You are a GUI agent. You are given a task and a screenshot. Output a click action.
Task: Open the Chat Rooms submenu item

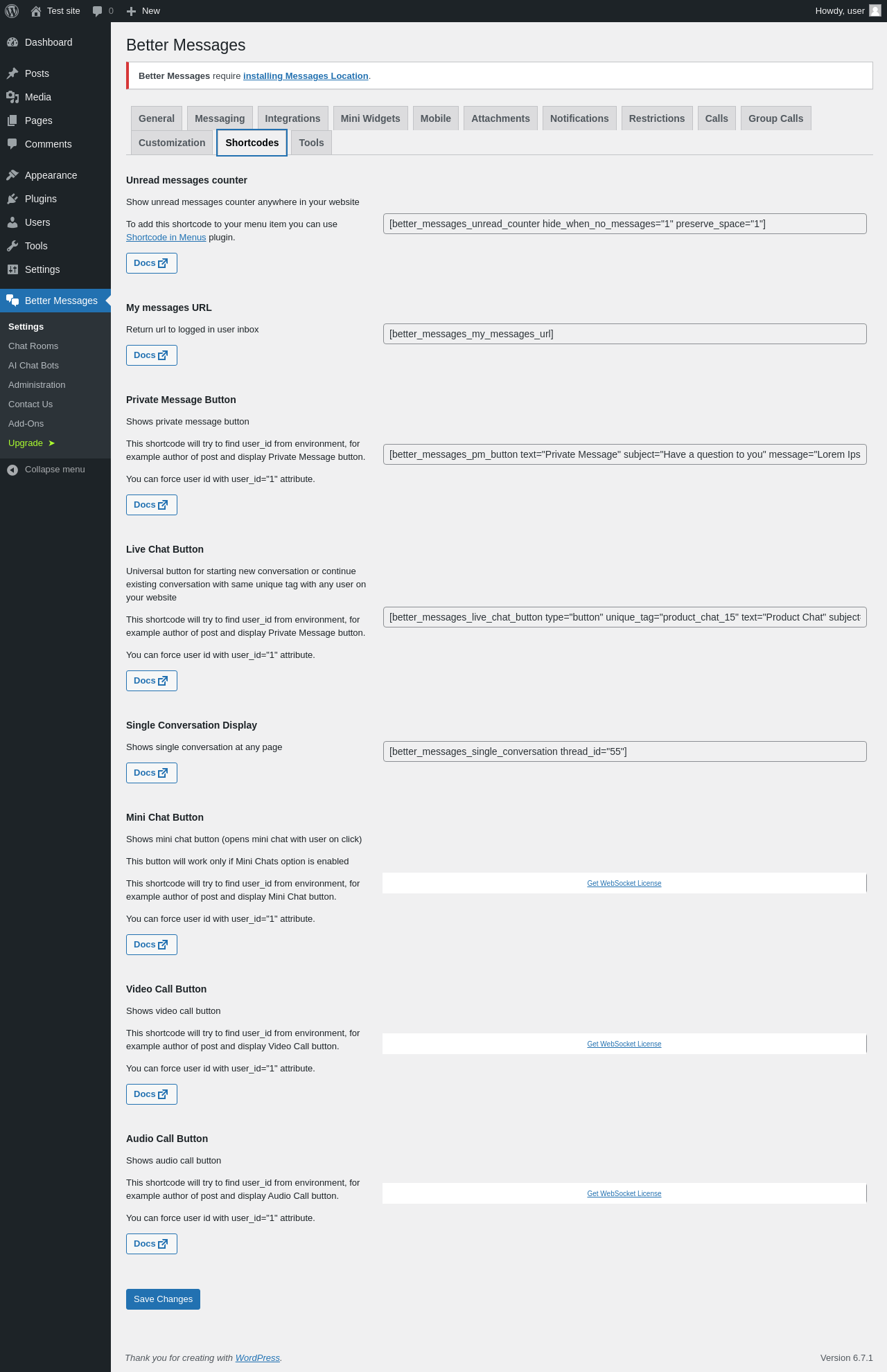point(33,346)
